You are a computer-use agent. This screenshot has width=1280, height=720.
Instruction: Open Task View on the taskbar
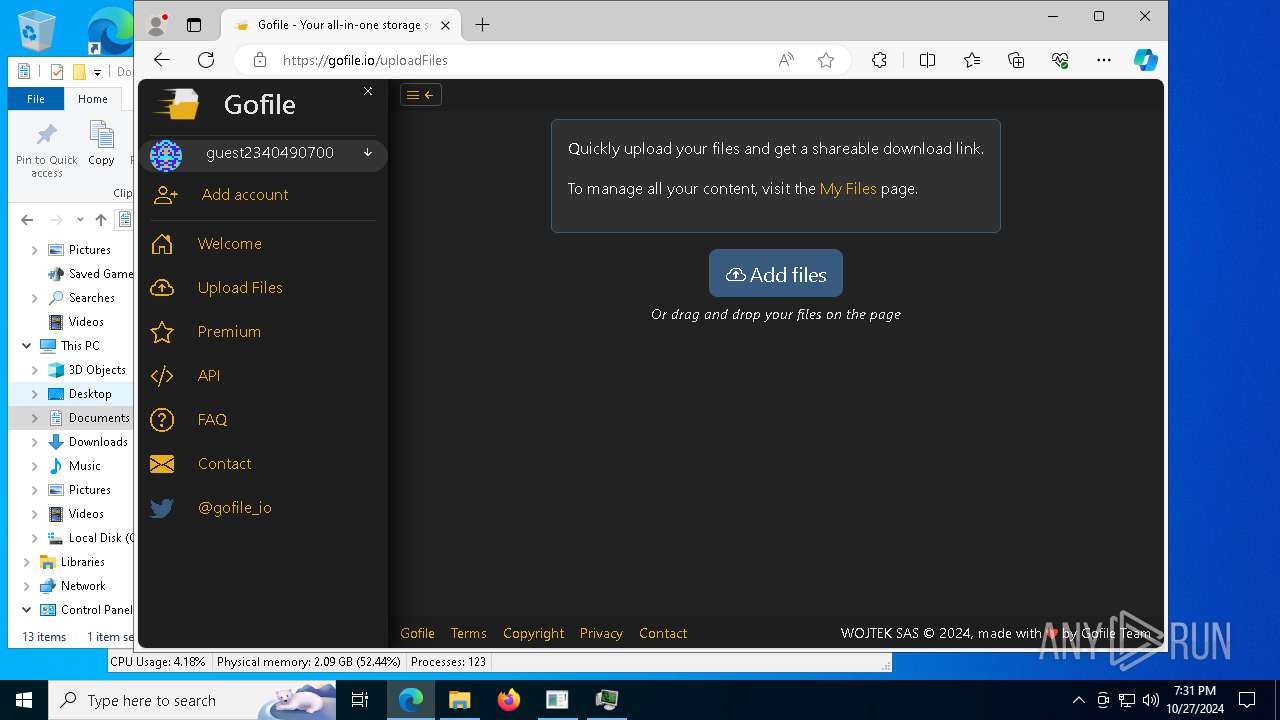(360, 700)
